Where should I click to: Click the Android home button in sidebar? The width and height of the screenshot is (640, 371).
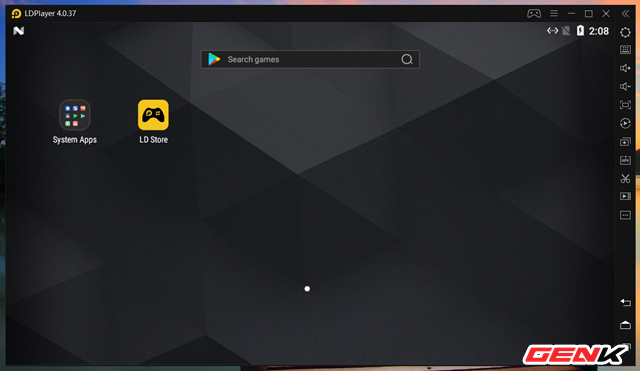coord(625,325)
